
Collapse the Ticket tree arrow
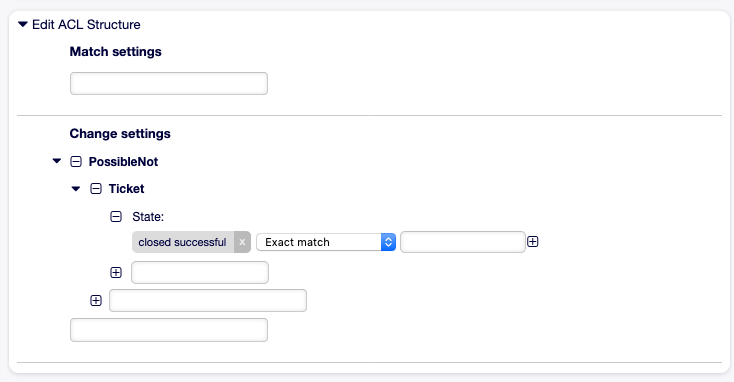(76, 189)
